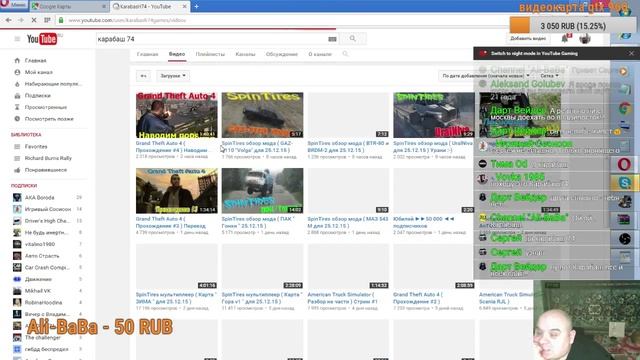Viewport: 640px width, 360px height.
Task: Go to Главная in sidebar
Action: click(36, 60)
